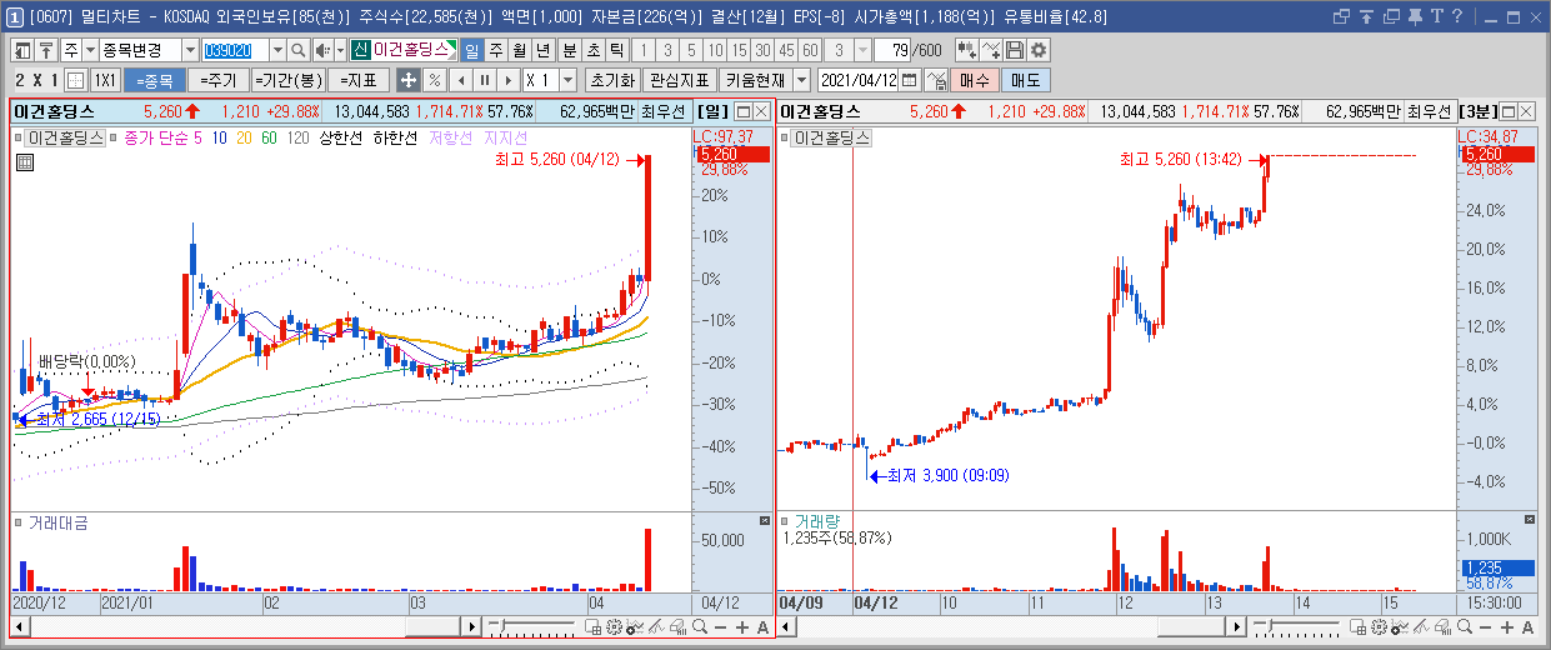Image resolution: width=1551 pixels, height=650 pixels.
Task: Click the title bar font T icon
Action: 1437,16
